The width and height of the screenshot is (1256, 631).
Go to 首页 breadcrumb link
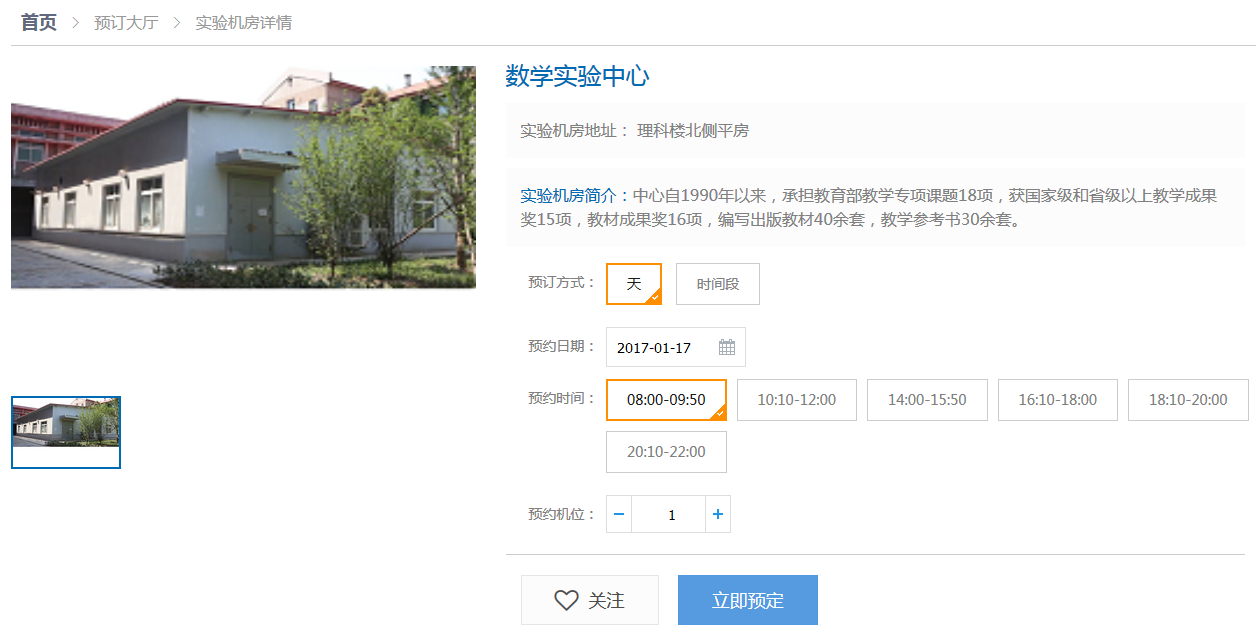(x=39, y=22)
